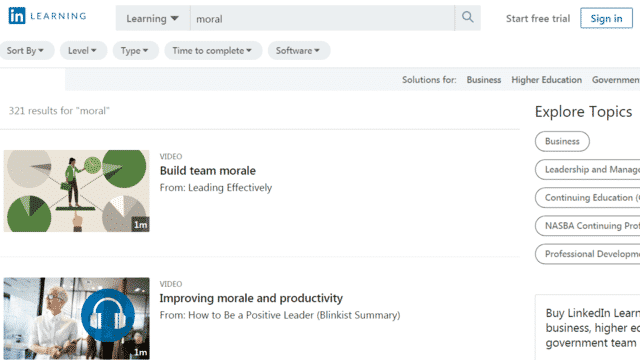Expand the Type filter
Image resolution: width=640 pixels, height=360 pixels.
[135, 51]
